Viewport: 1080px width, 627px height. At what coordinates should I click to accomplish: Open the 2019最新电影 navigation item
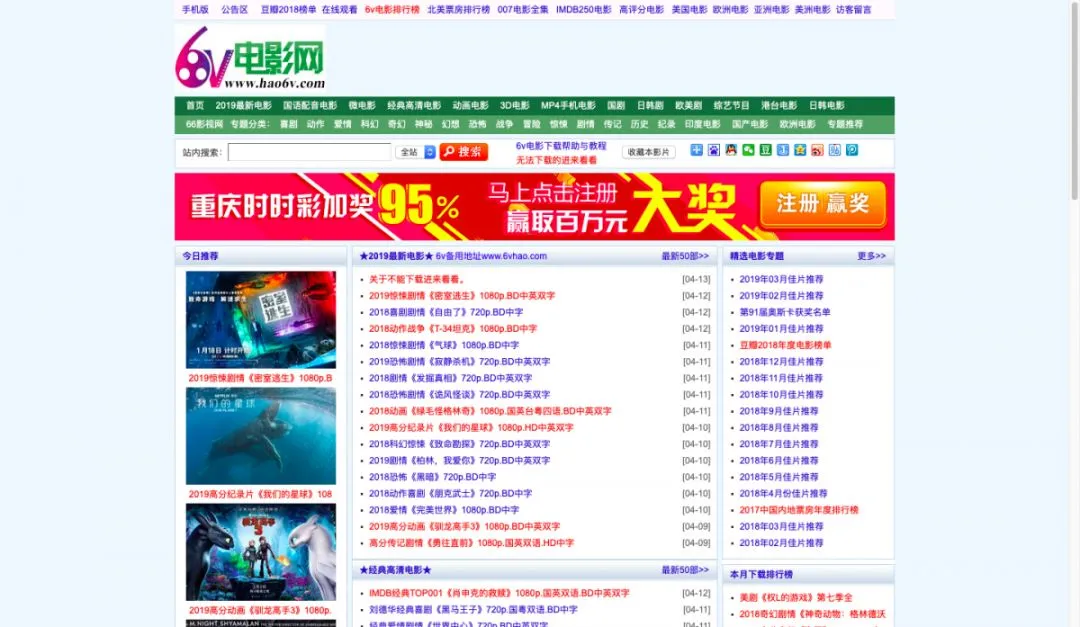click(244, 105)
